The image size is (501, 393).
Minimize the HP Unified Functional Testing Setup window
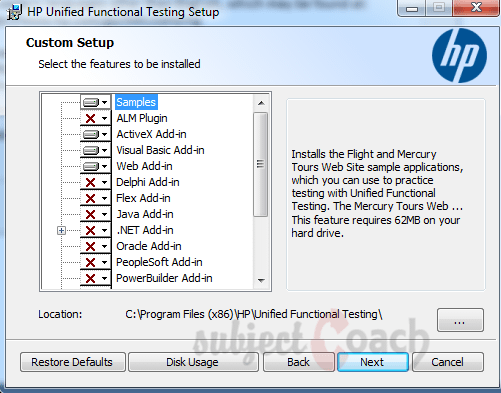[x=412, y=8]
